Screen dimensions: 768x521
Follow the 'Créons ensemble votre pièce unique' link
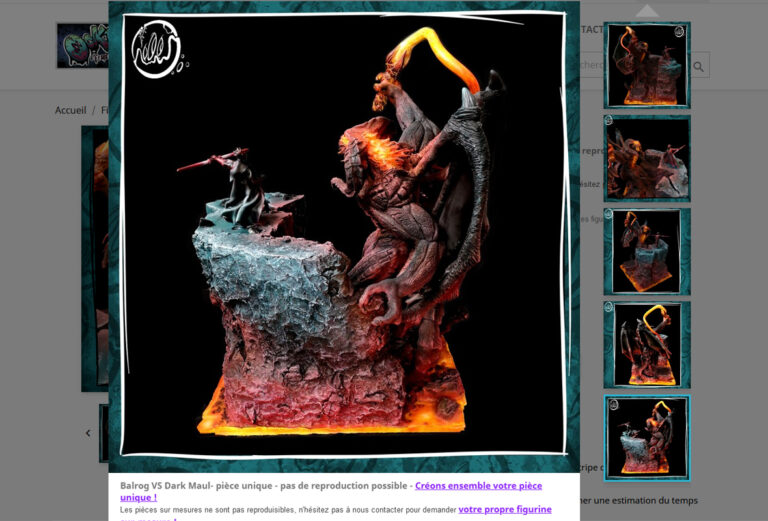pyautogui.click(x=478, y=485)
